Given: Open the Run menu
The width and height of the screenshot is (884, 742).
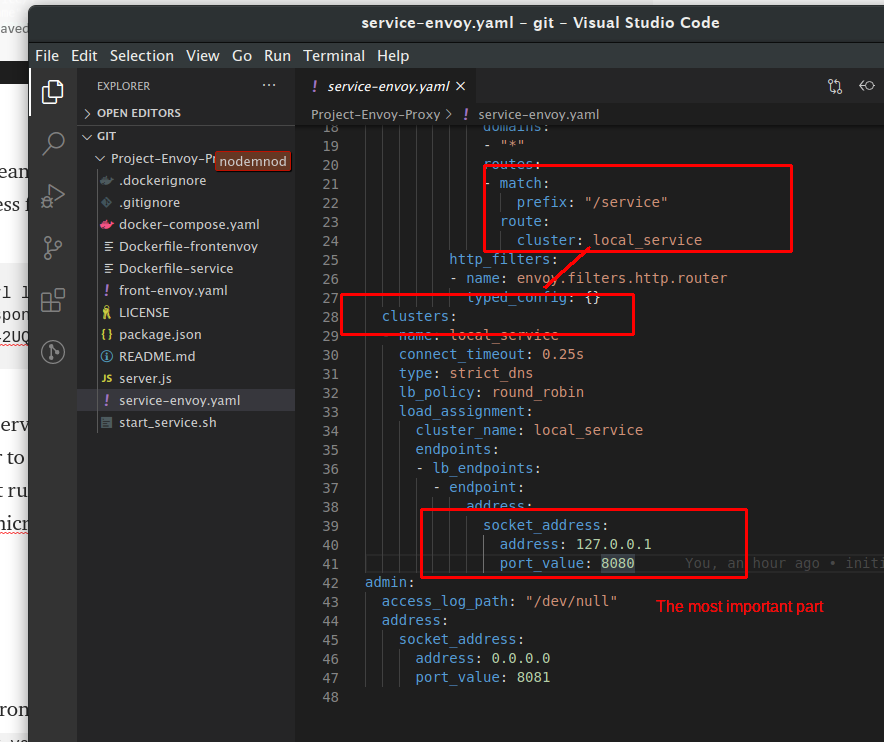Looking at the screenshot, I should (277, 56).
